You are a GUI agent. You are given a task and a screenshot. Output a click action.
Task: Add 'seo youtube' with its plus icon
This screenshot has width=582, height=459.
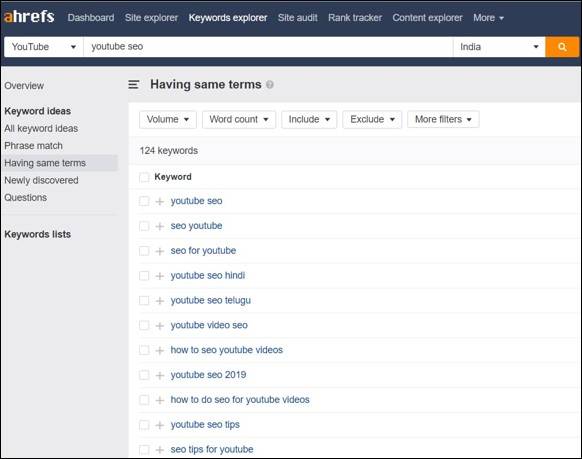[x=160, y=226]
